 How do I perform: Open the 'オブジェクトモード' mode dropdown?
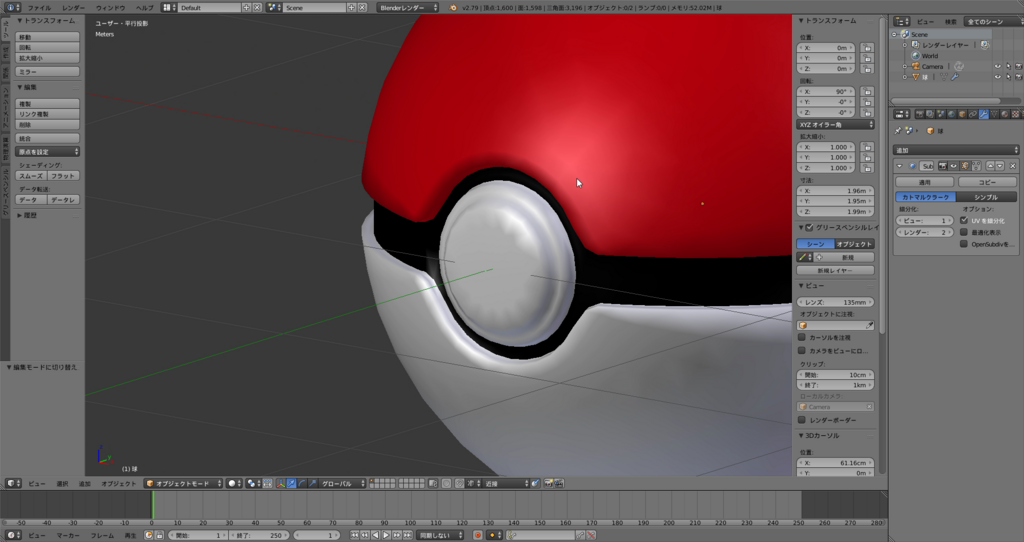pyautogui.click(x=182, y=483)
